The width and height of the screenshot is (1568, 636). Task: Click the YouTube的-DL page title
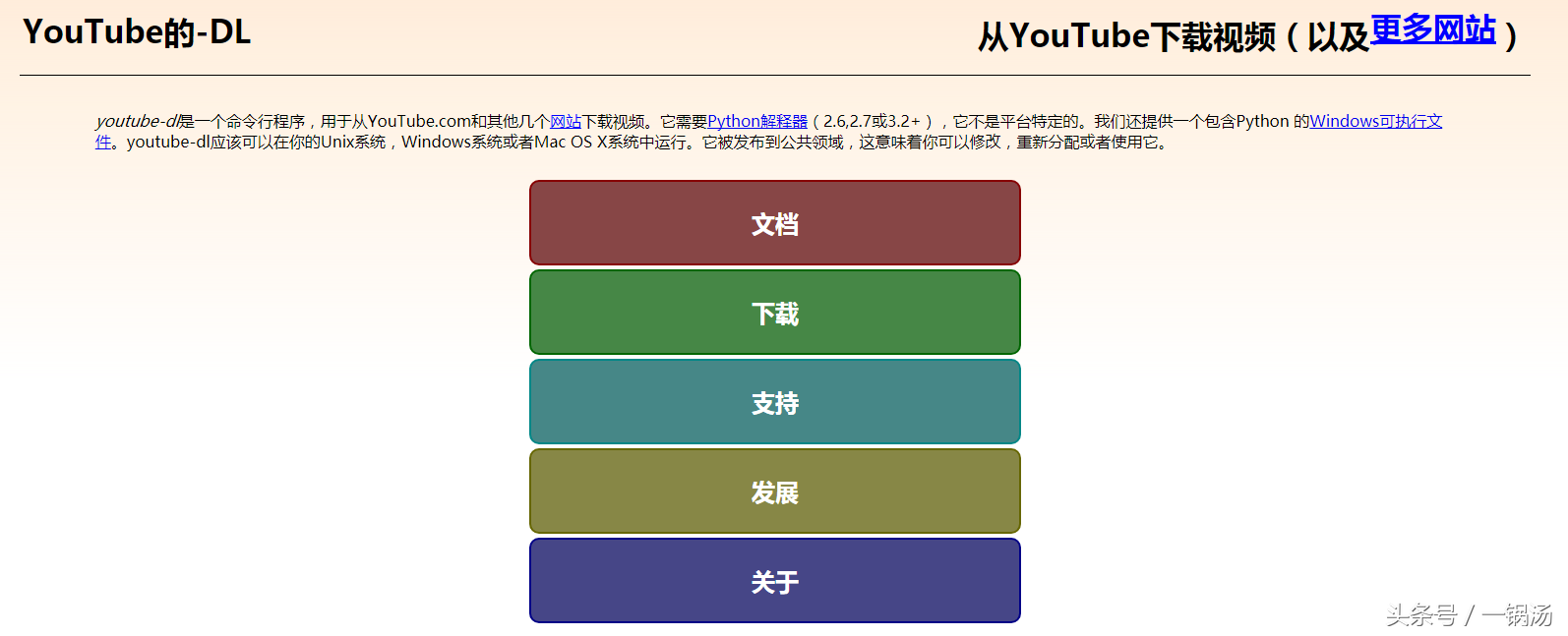coord(137,32)
